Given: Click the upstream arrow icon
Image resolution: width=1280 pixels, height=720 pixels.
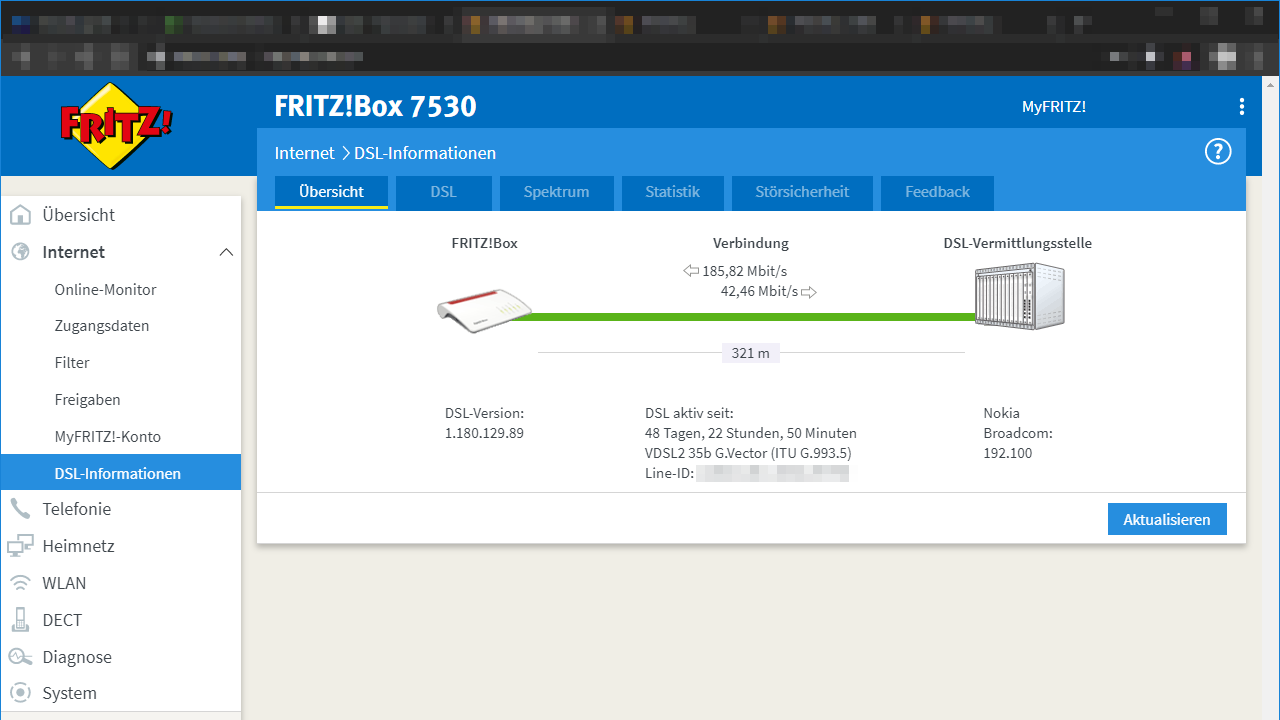Looking at the screenshot, I should coord(809,292).
